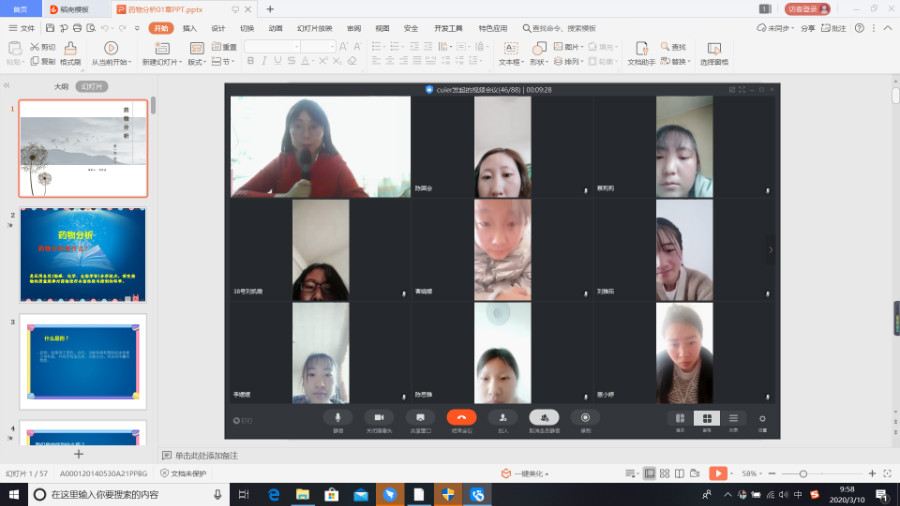Start recording the meeting
Image resolution: width=900 pixels, height=506 pixels.
585,418
